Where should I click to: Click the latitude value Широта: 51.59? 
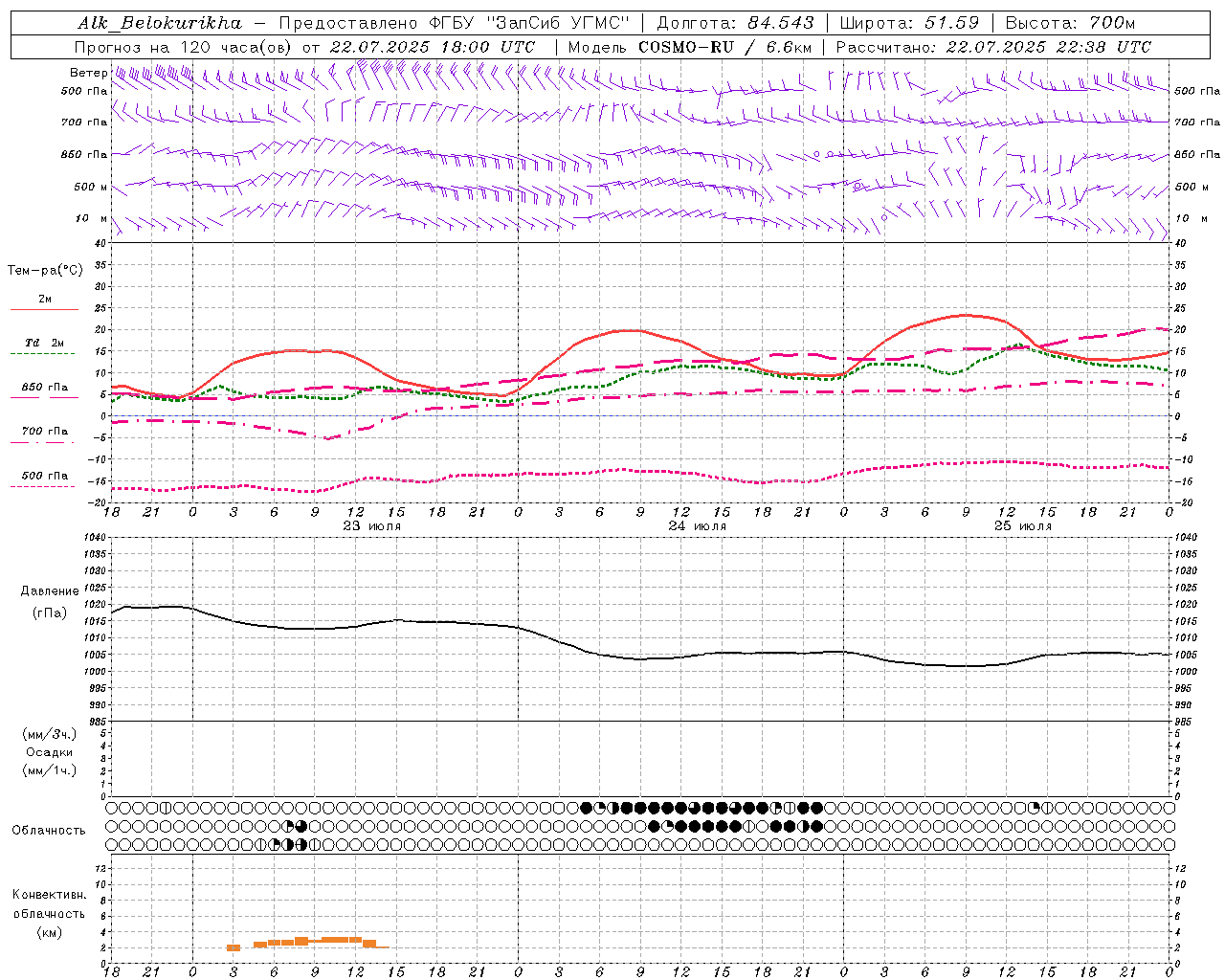(909, 23)
